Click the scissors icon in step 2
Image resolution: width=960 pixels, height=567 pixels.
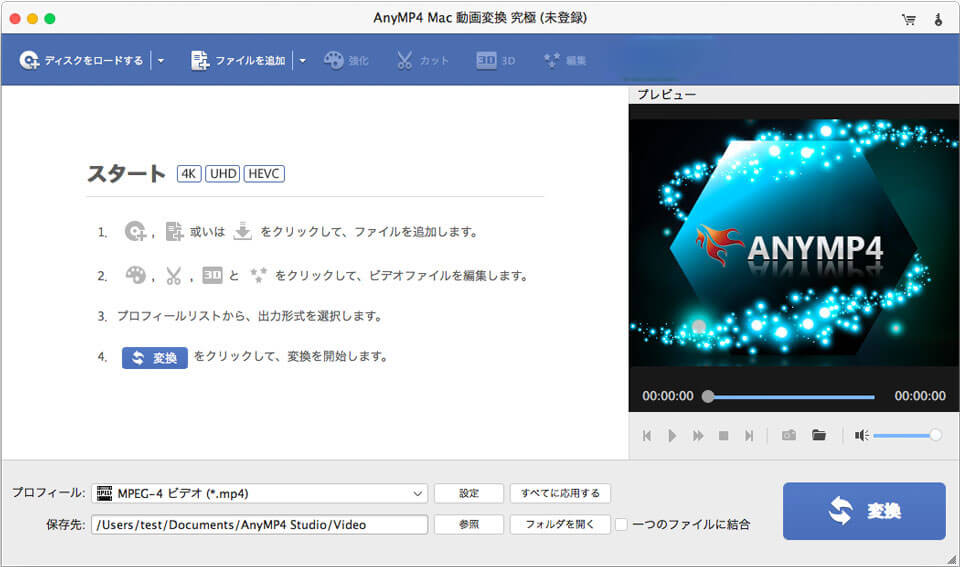click(x=174, y=276)
